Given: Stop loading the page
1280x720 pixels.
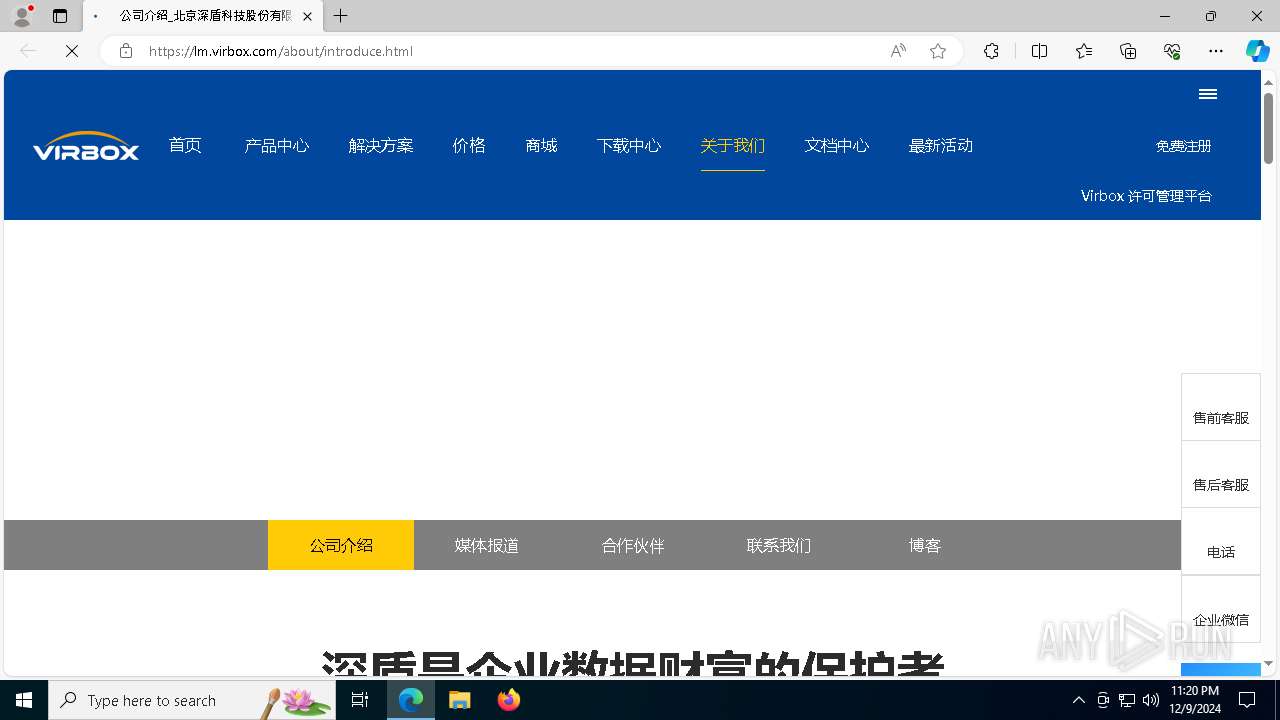Looking at the screenshot, I should [x=72, y=51].
